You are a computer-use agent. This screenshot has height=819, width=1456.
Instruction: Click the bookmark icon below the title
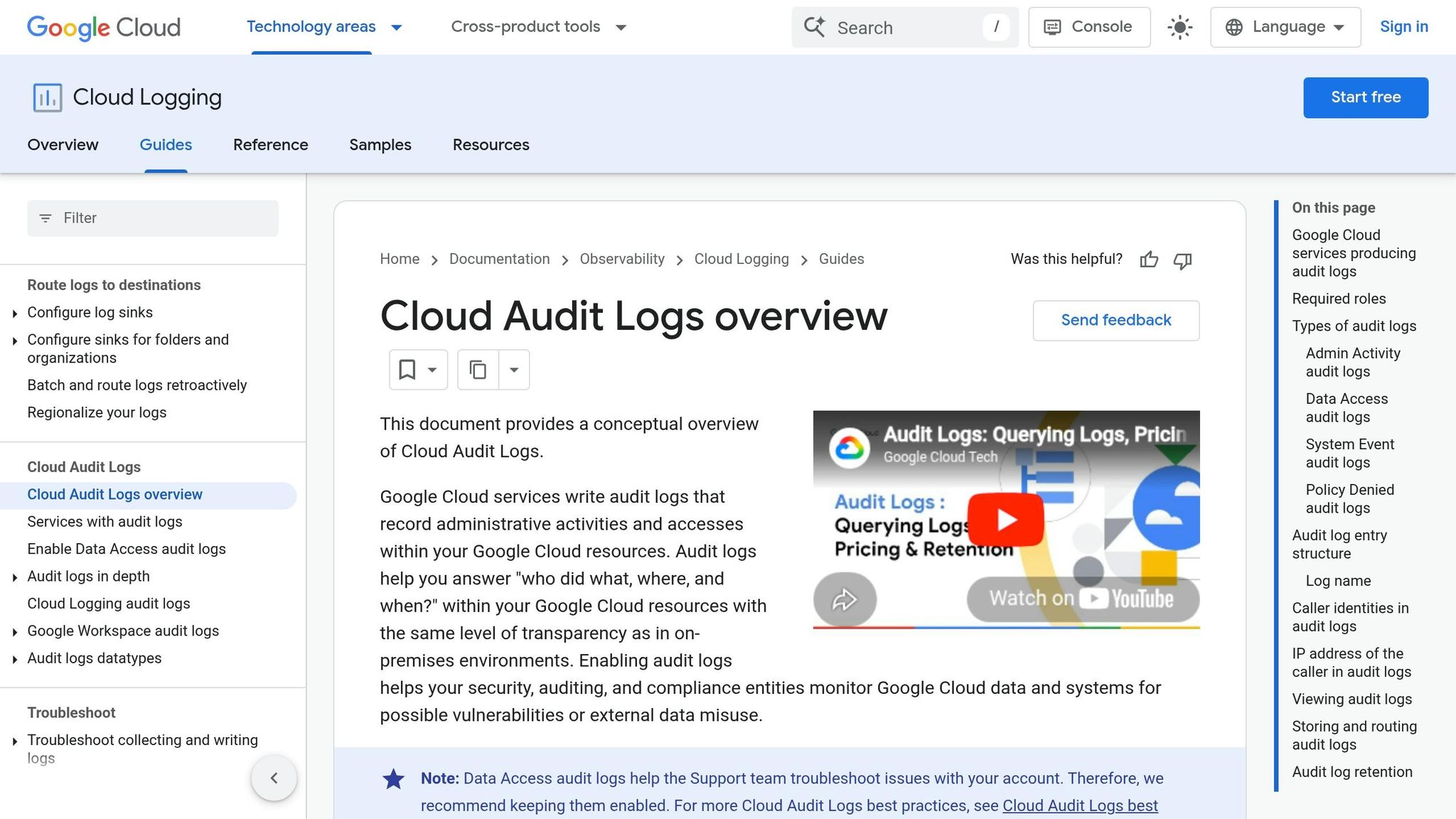pos(407,370)
